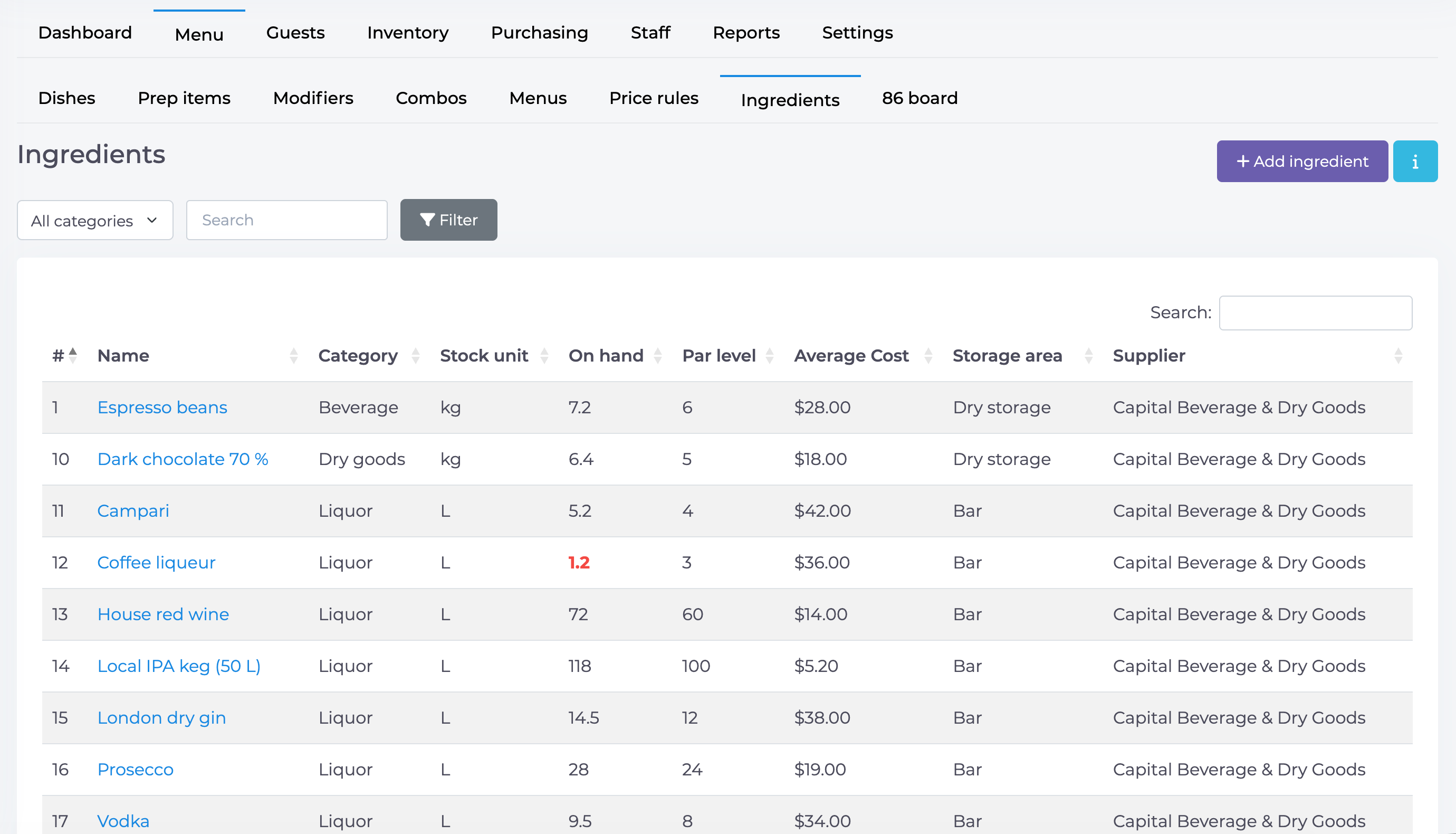Open the Dashboard tab

click(85, 33)
